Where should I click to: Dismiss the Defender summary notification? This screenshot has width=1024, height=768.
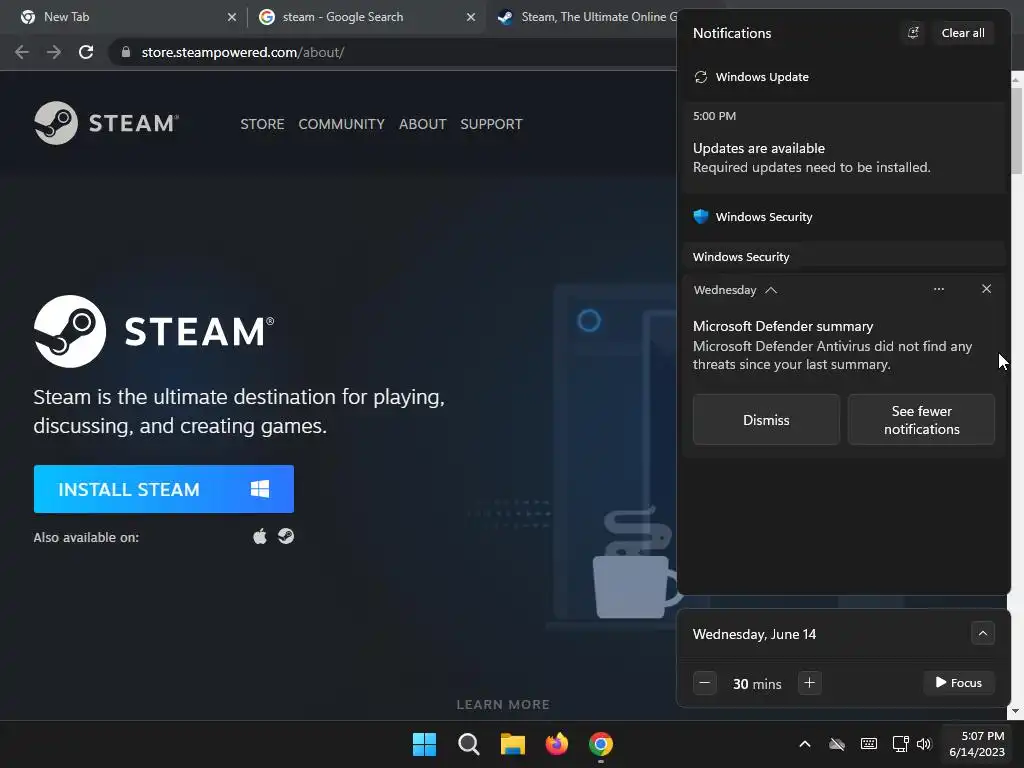(x=766, y=420)
